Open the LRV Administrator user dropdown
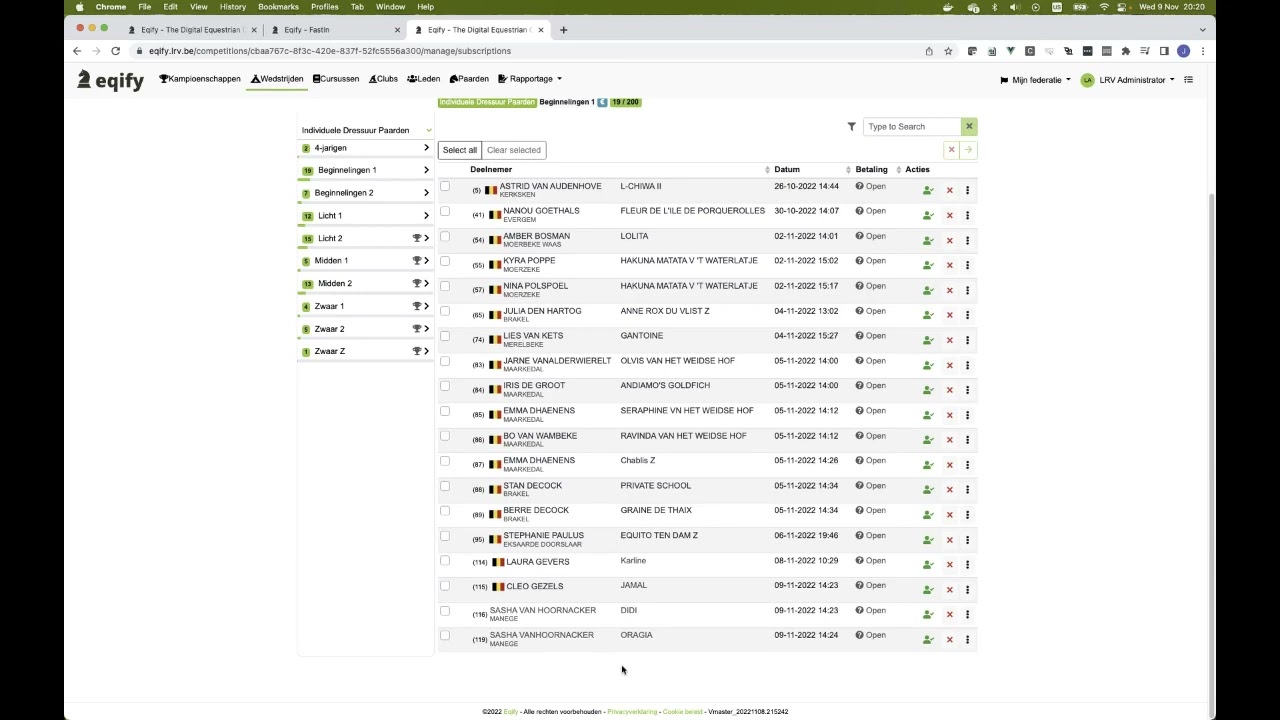This screenshot has width=1280, height=720. click(x=1127, y=80)
